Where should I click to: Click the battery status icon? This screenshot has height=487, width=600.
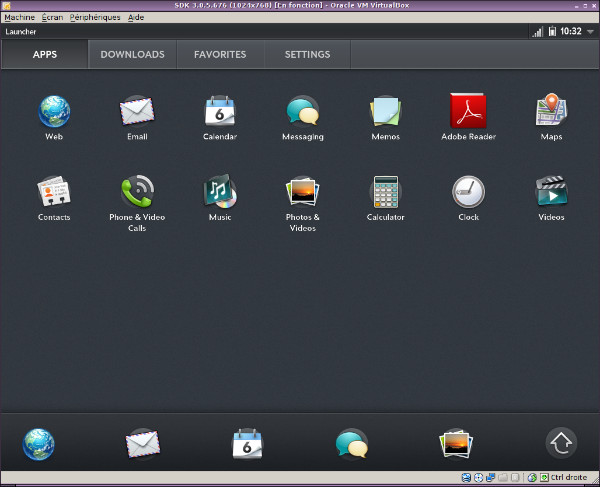tap(552, 31)
